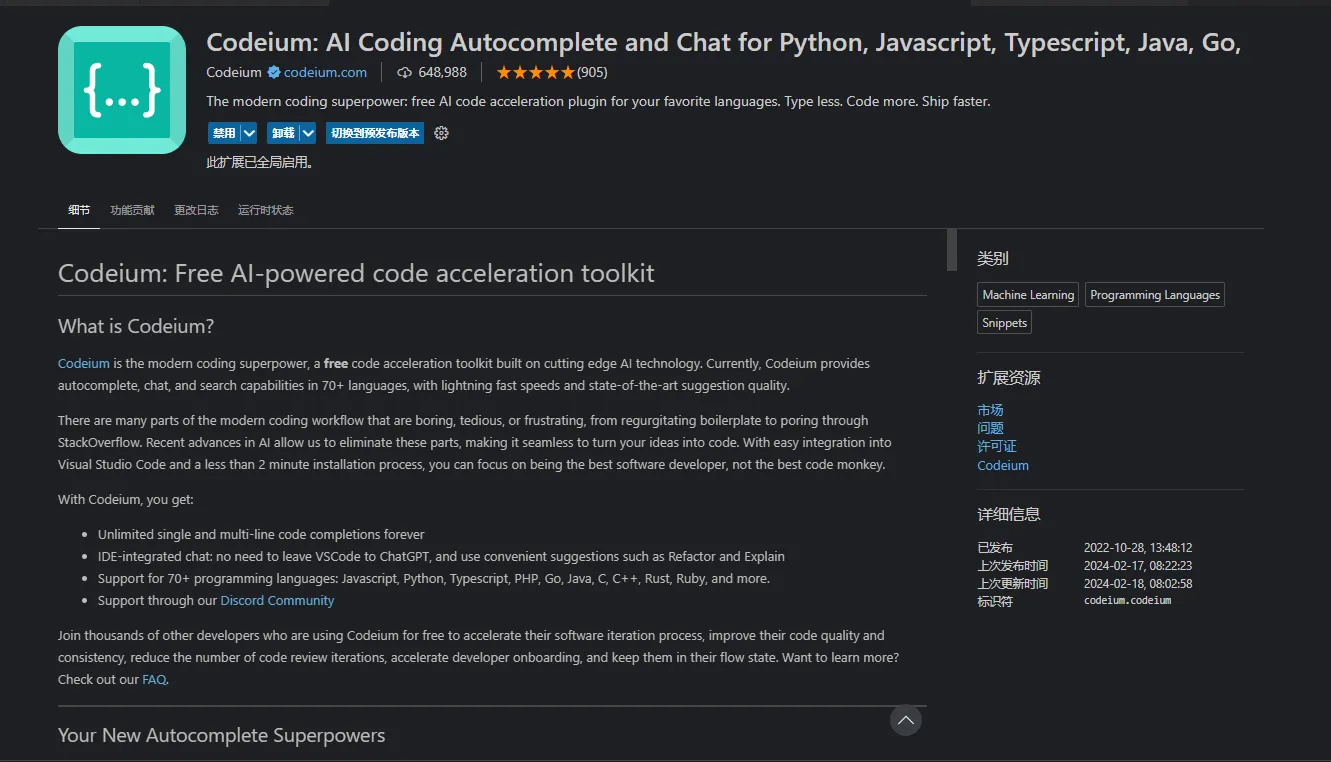Screen dimensions: 1331x762
Task: Click the Codeium link in description paragraph
Action: click(x=84, y=363)
